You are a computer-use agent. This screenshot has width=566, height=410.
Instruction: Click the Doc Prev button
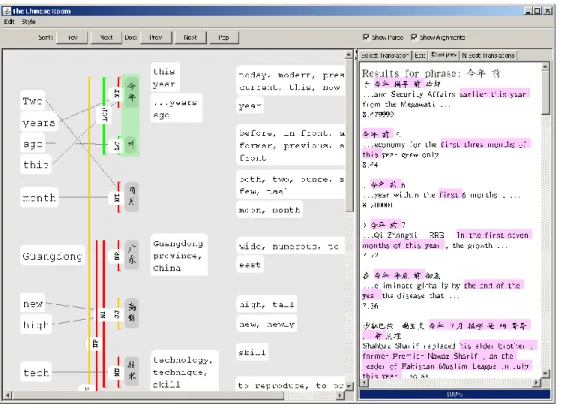tap(156, 37)
